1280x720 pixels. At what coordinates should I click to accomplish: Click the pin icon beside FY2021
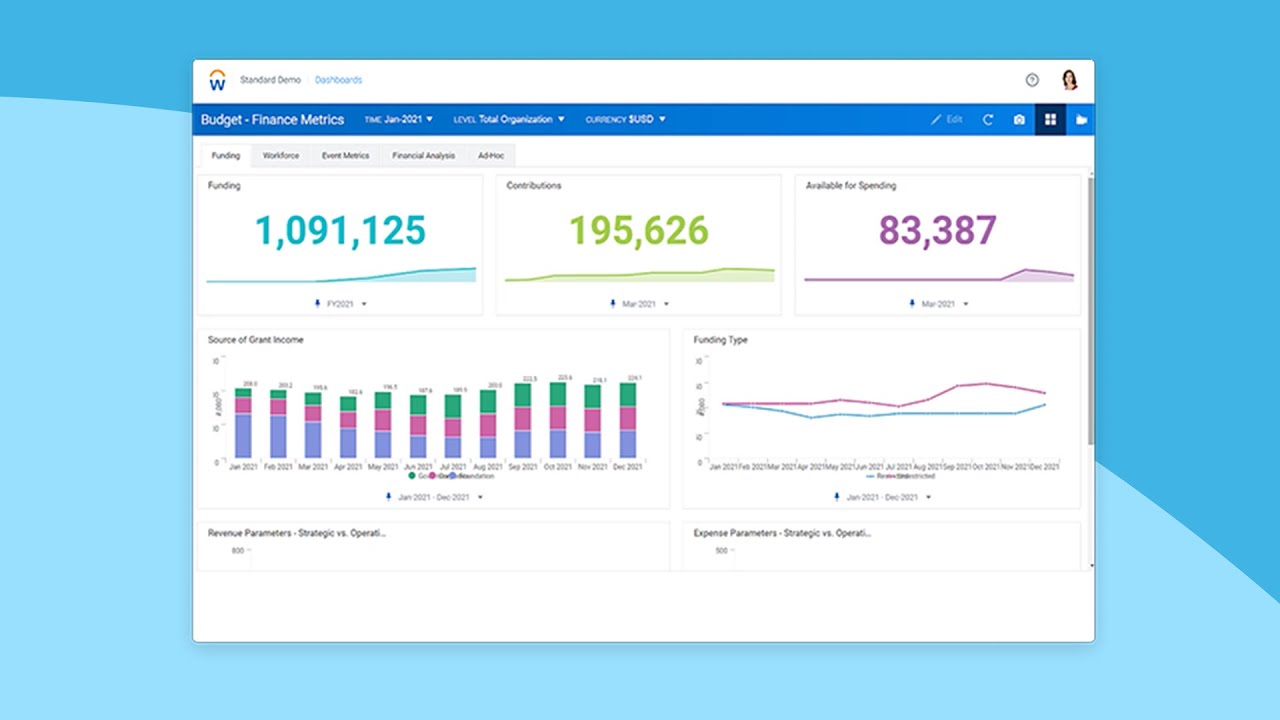318,303
